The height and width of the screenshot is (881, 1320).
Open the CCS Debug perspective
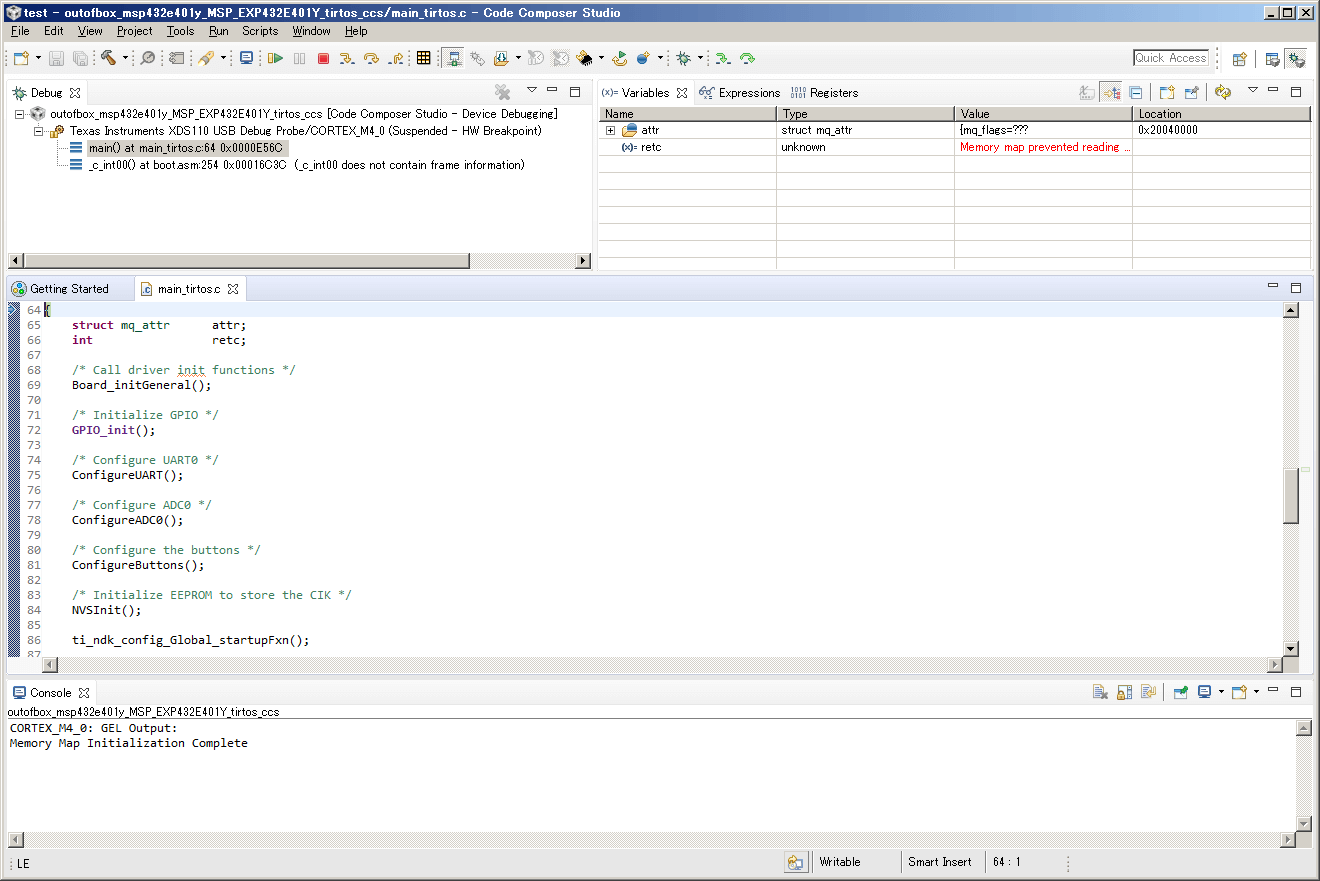tap(1296, 59)
